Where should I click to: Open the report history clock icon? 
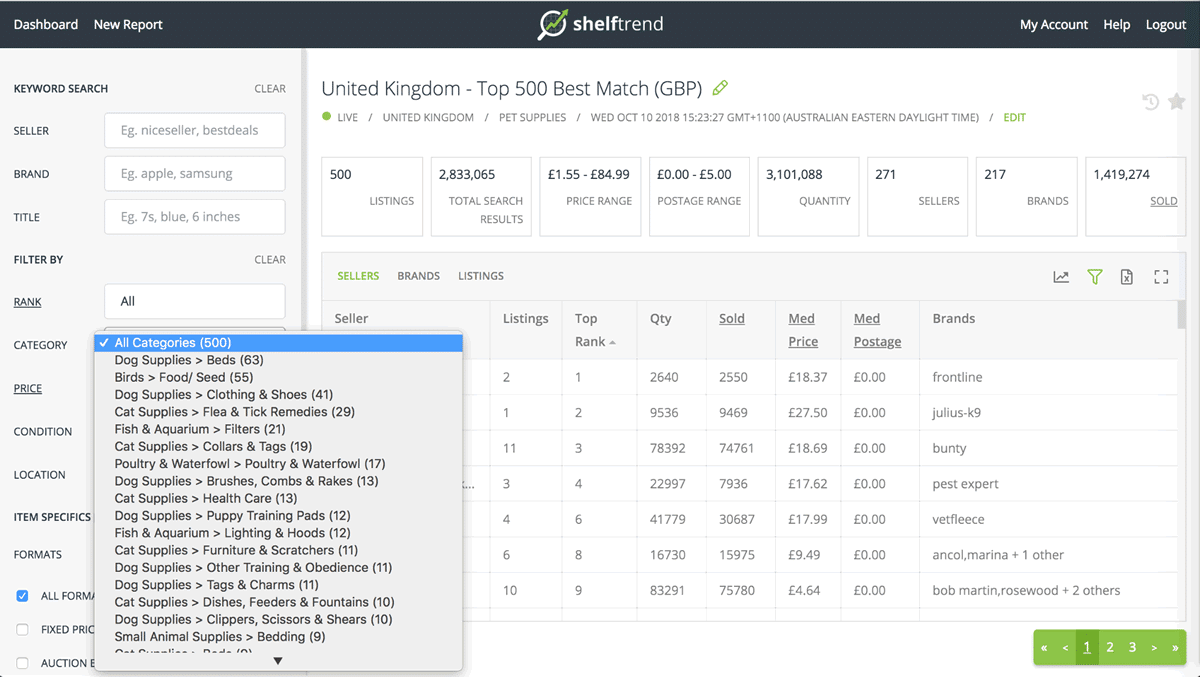click(1151, 101)
